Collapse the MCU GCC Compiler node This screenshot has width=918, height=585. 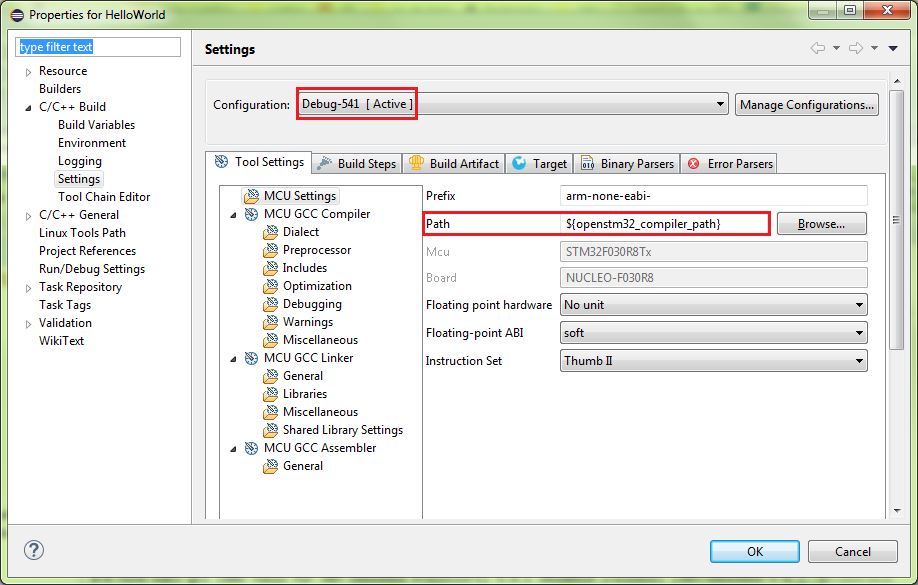234,215
